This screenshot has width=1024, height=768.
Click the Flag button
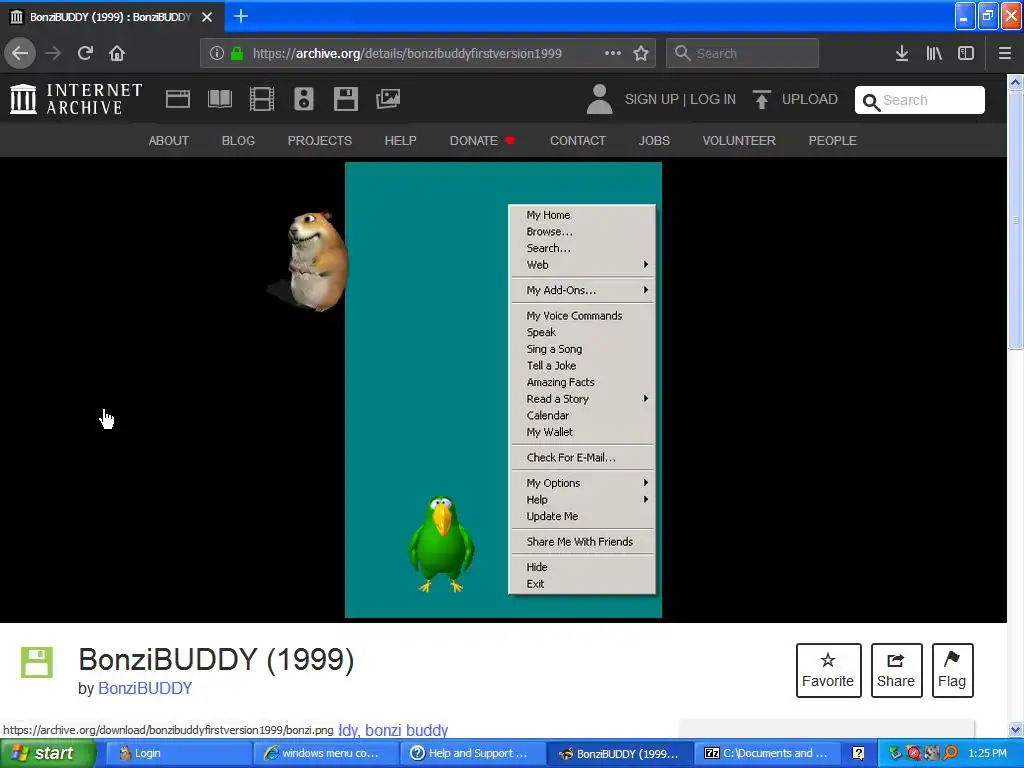click(x=952, y=670)
